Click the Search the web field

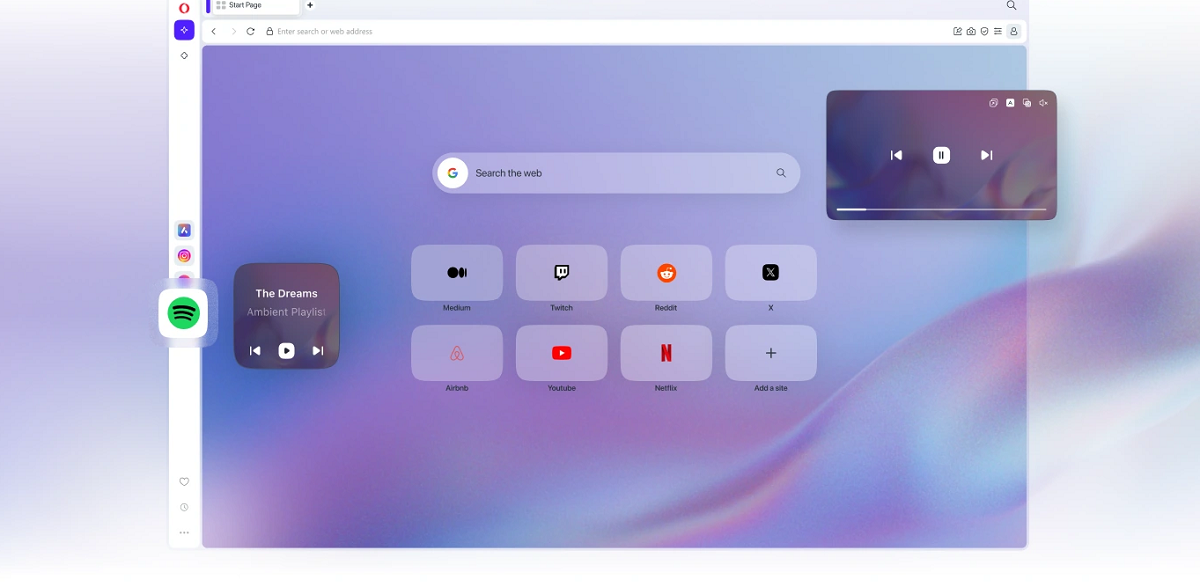coord(615,173)
